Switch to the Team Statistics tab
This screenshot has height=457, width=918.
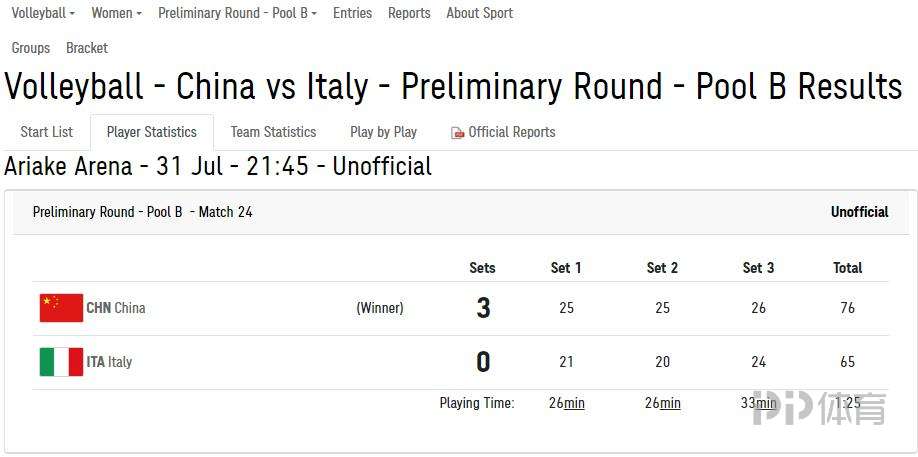coord(273,132)
